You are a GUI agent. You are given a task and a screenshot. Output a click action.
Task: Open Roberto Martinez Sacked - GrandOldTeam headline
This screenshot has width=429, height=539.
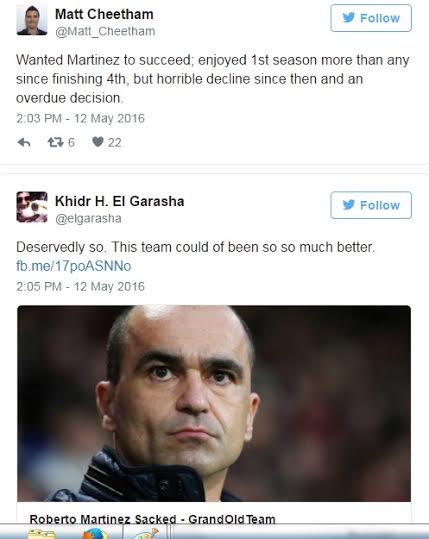(x=153, y=519)
